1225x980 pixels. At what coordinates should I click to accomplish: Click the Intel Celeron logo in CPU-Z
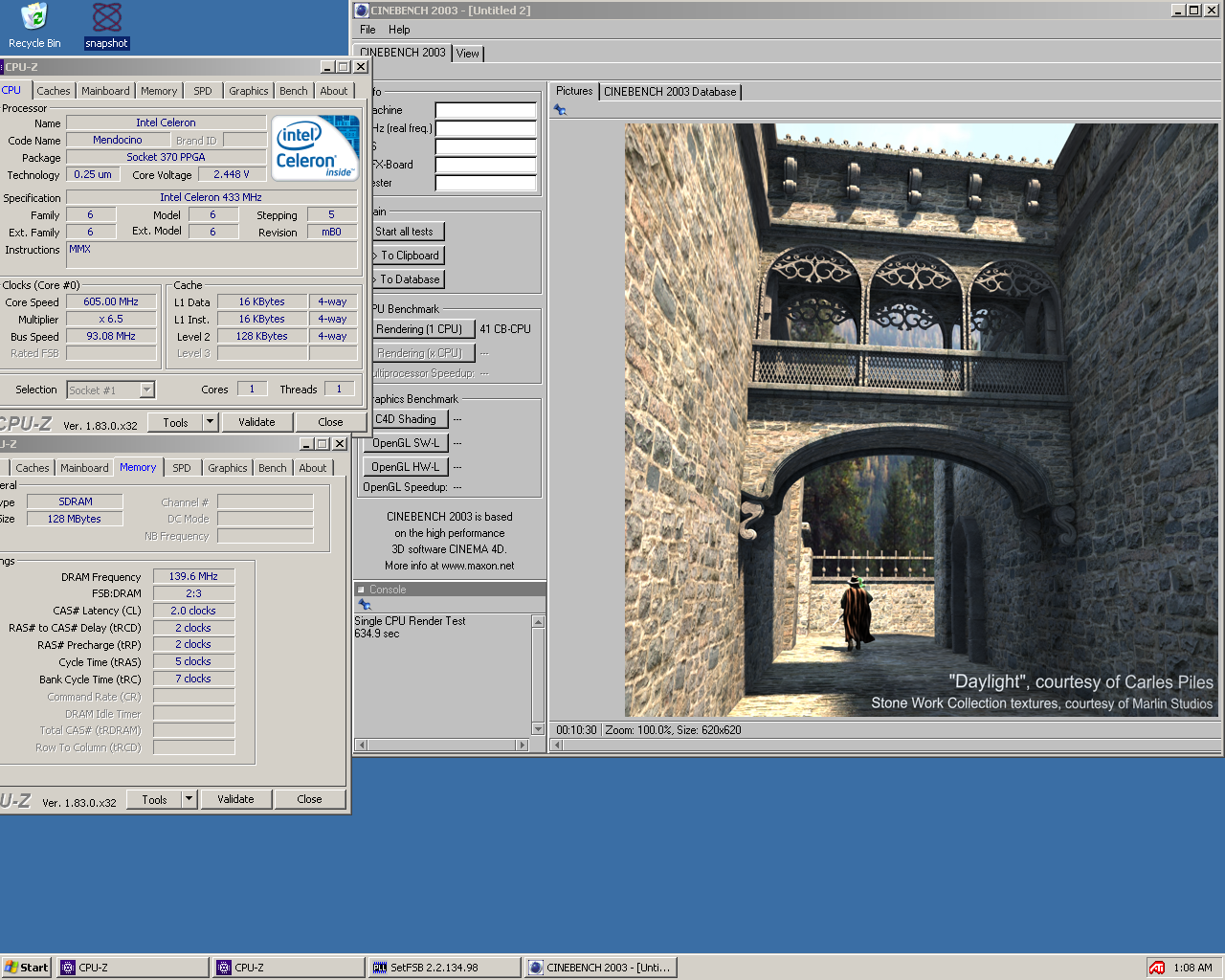tap(315, 147)
